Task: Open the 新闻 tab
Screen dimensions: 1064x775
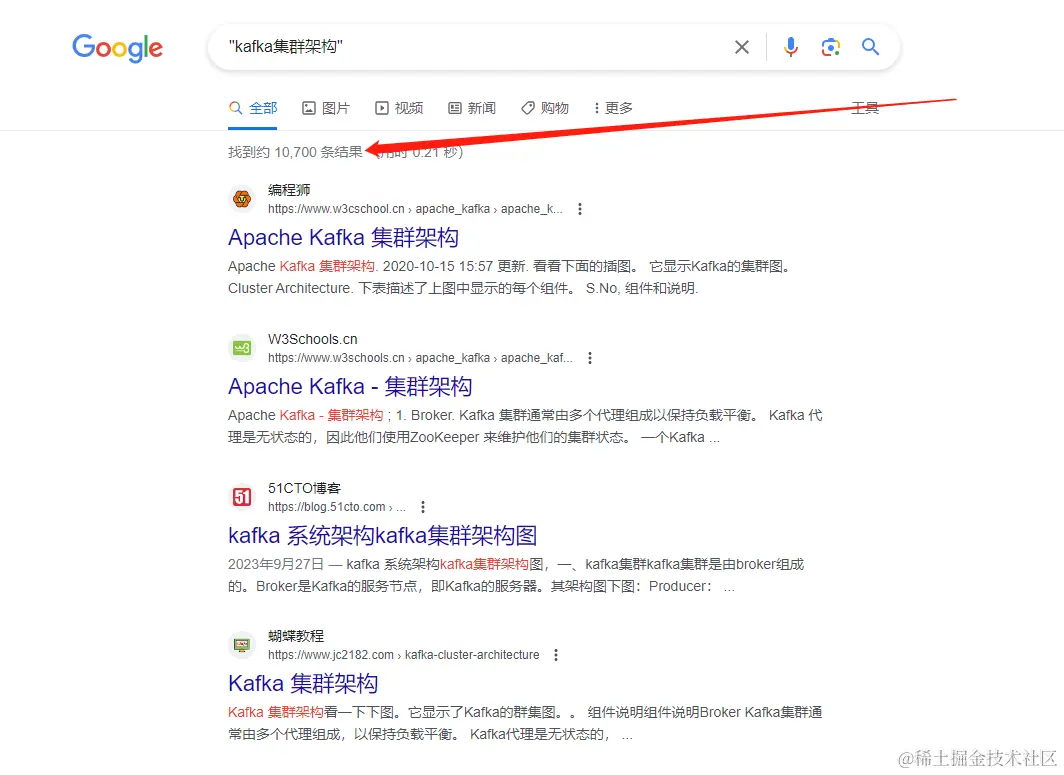Action: coord(472,108)
